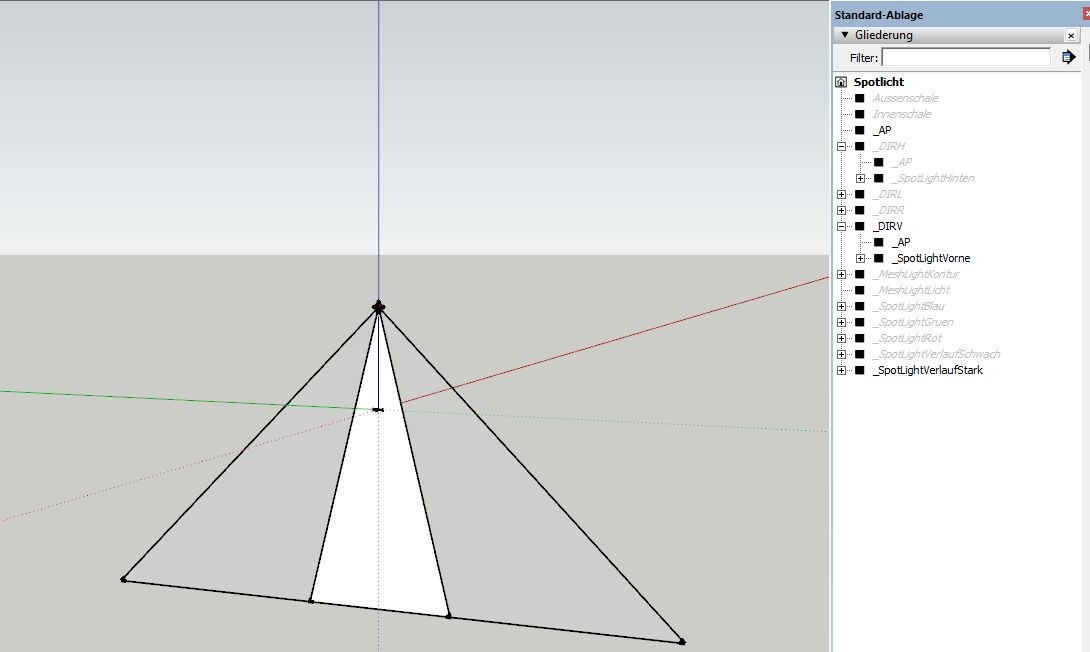Expand the _DIRL tree node
Screen dimensions: 1090x652
(x=841, y=194)
